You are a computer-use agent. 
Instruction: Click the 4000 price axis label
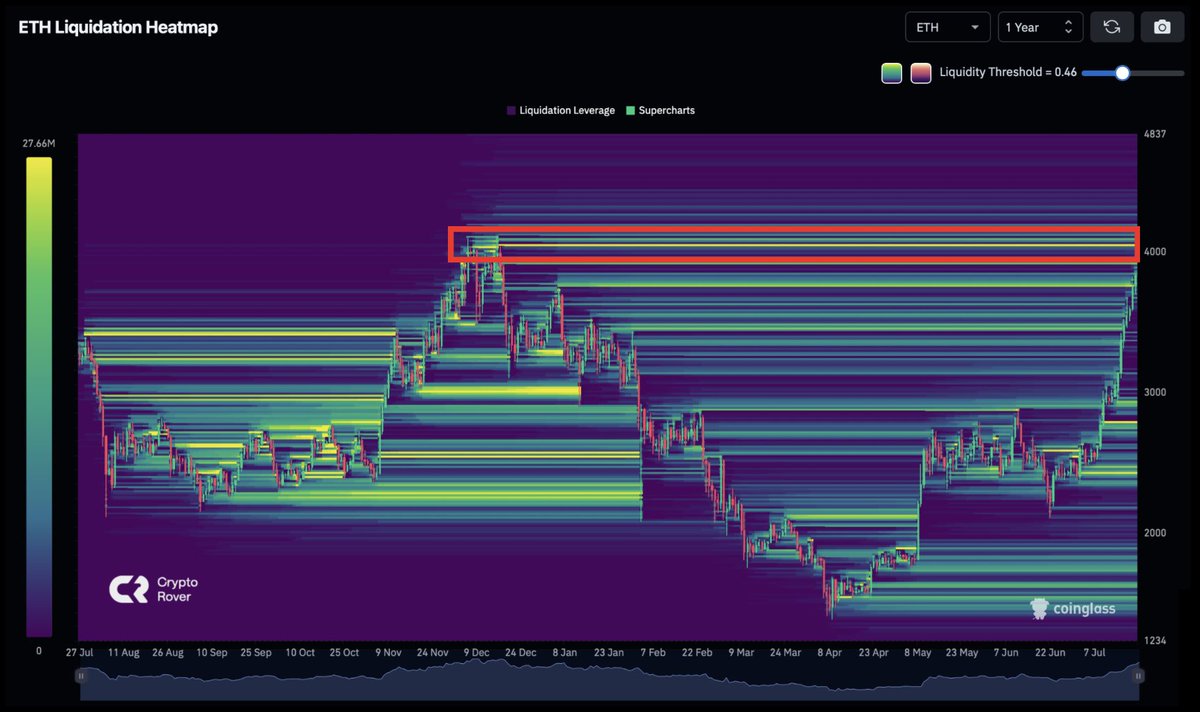tap(1157, 252)
